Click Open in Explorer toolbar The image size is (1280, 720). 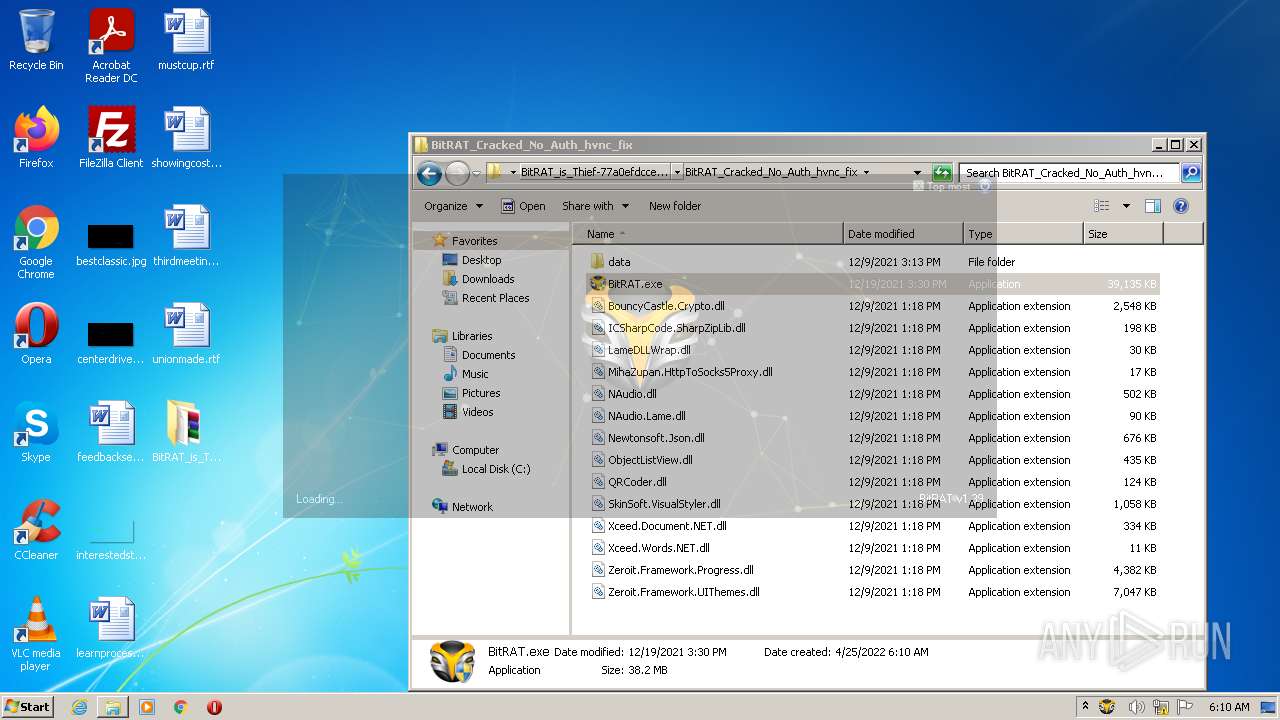click(523, 206)
